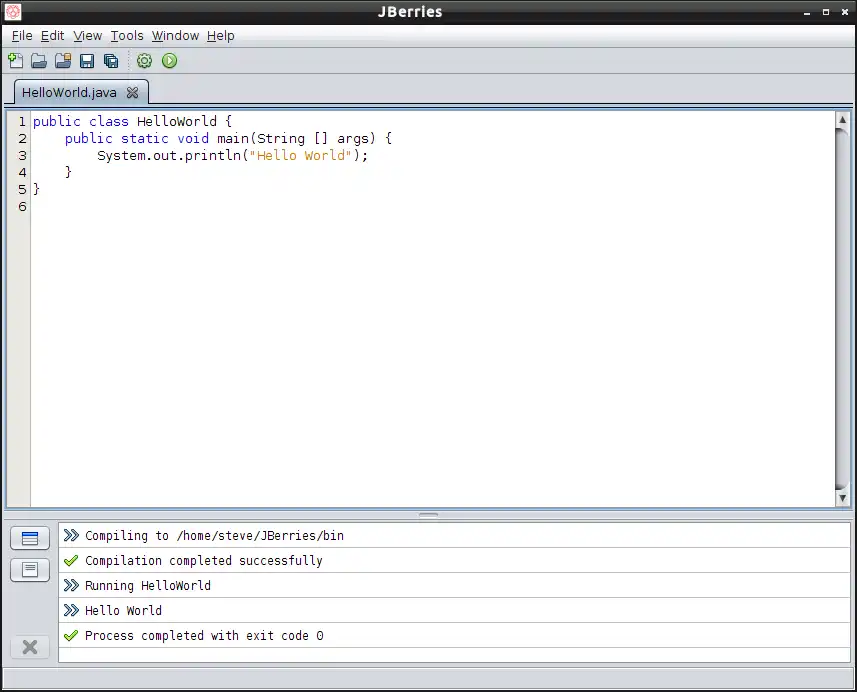This screenshot has height=692, width=857.
Task: Open the Edit menu
Action: point(52,36)
